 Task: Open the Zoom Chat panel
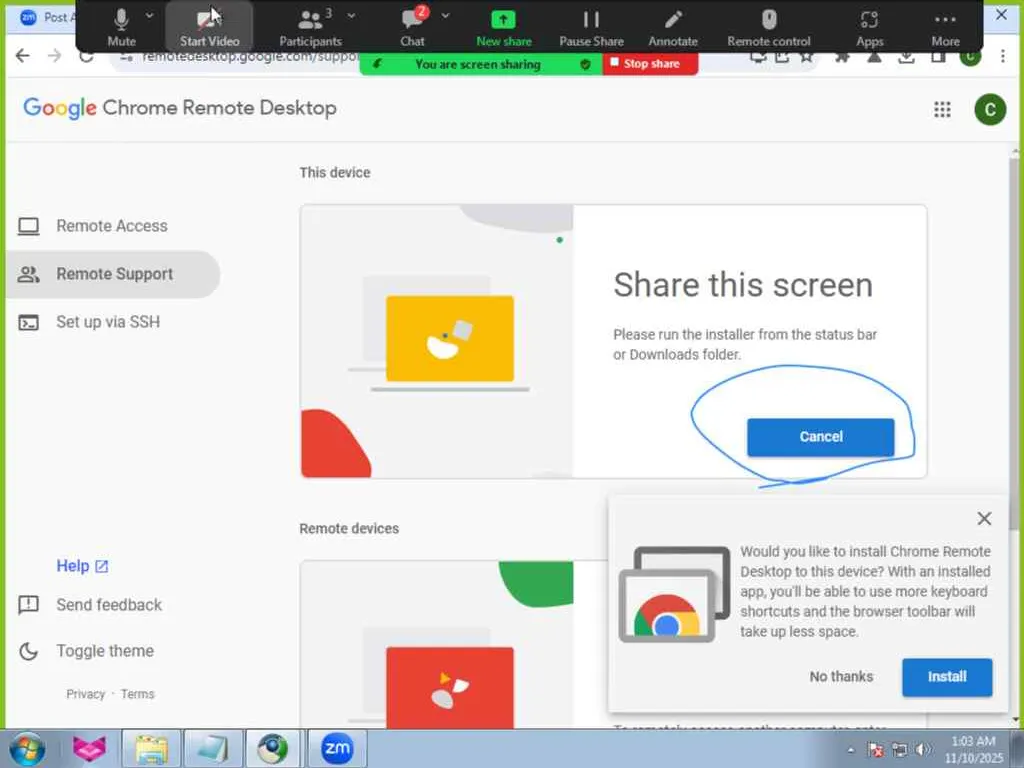point(412,27)
